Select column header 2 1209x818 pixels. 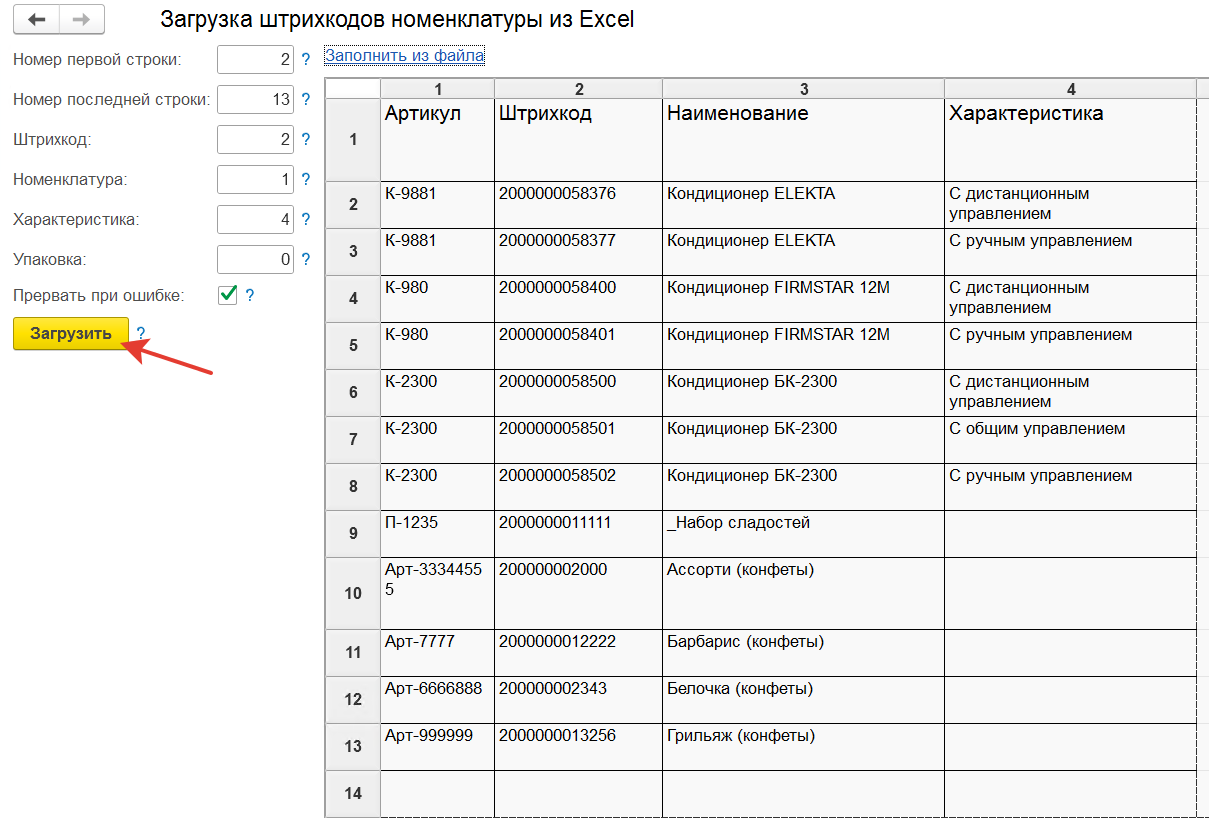pos(579,89)
